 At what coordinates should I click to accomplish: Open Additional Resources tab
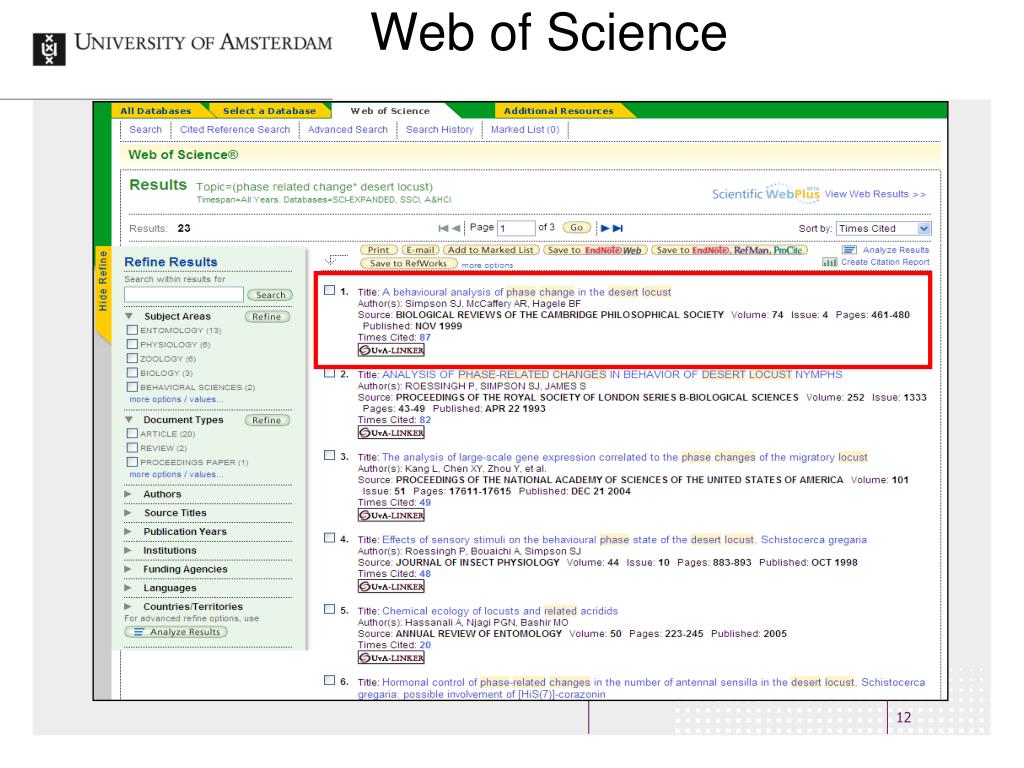tap(558, 111)
